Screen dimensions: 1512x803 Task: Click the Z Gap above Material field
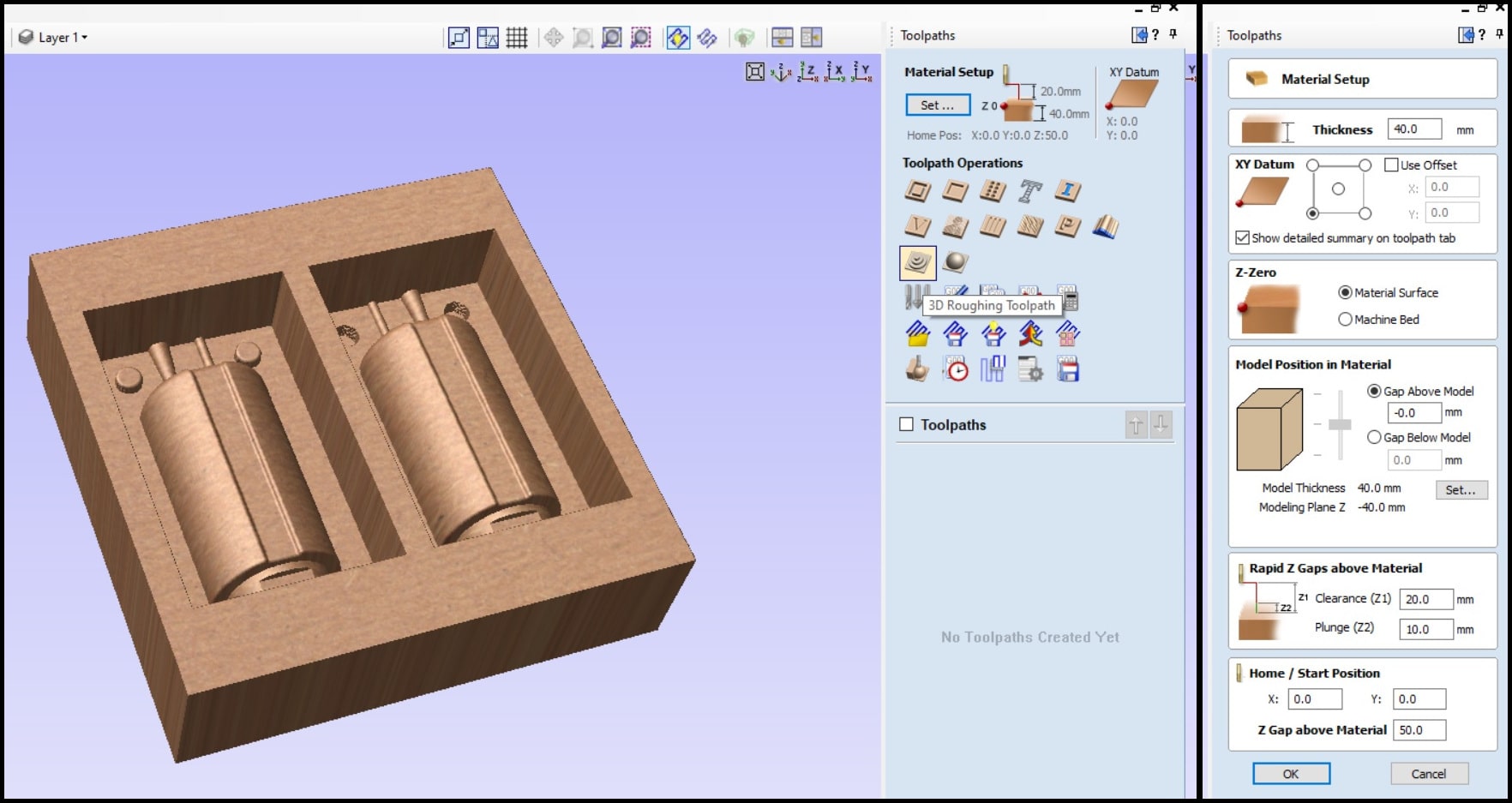pyautogui.click(x=1419, y=730)
